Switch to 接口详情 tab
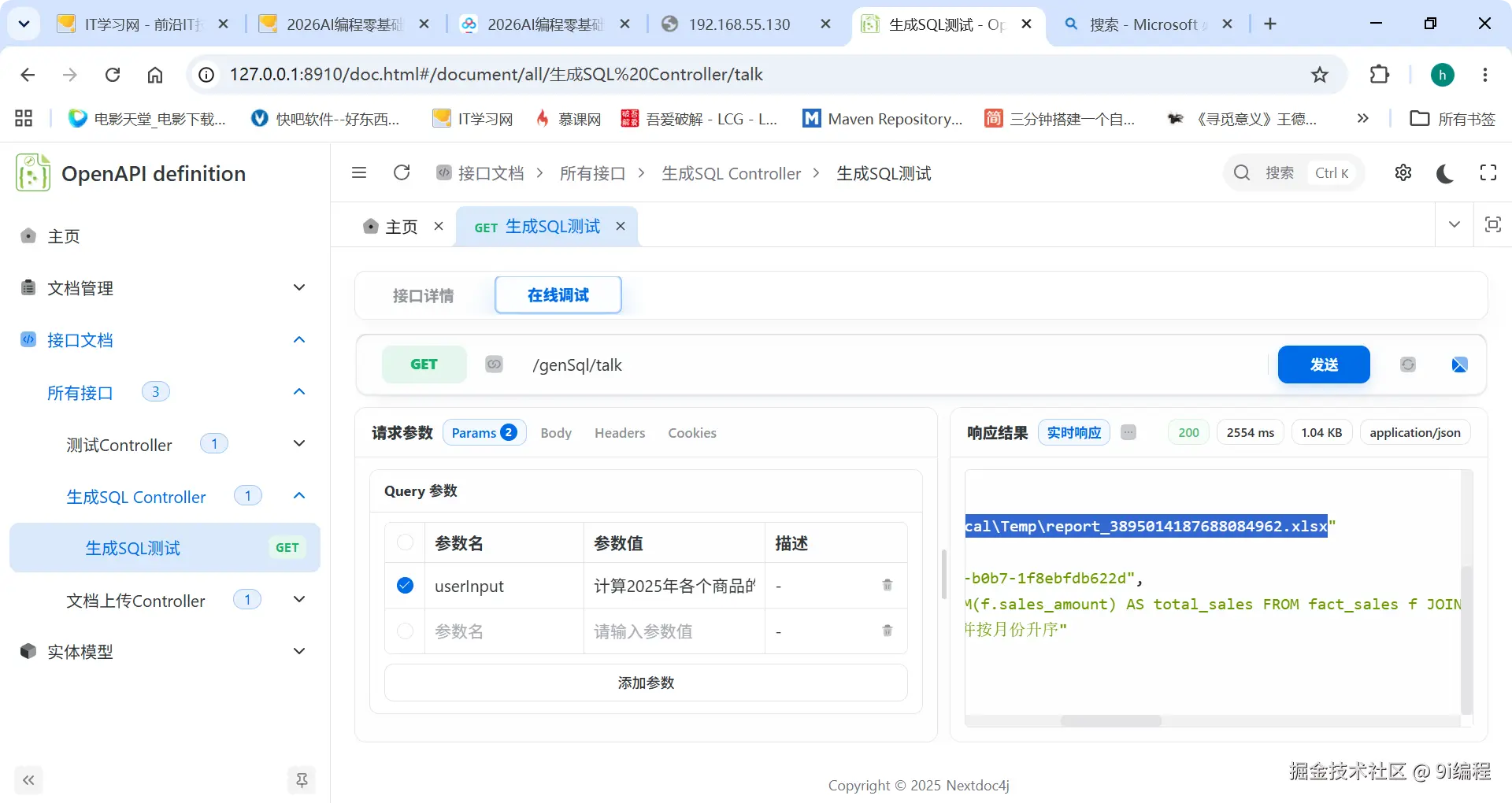Screen dimensions: 1512x803 [424, 295]
